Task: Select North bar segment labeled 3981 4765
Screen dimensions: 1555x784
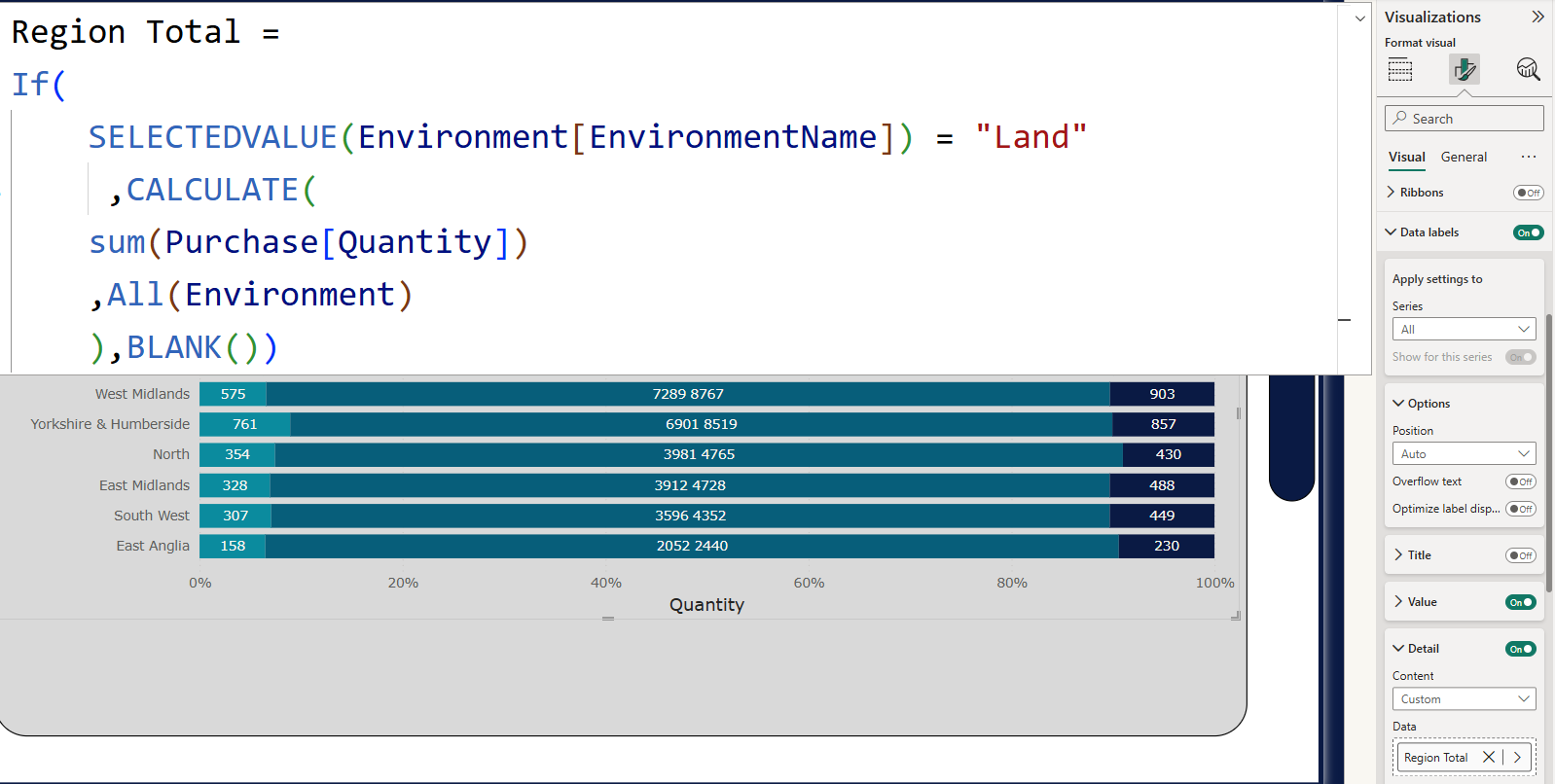Action: [699, 454]
